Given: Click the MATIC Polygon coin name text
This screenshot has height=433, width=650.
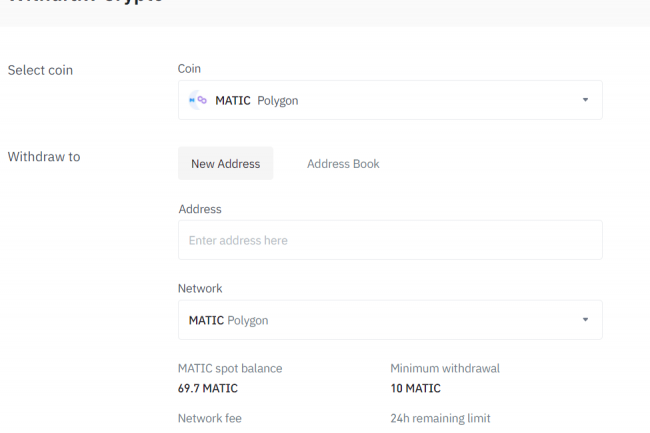Looking at the screenshot, I should tap(256, 101).
